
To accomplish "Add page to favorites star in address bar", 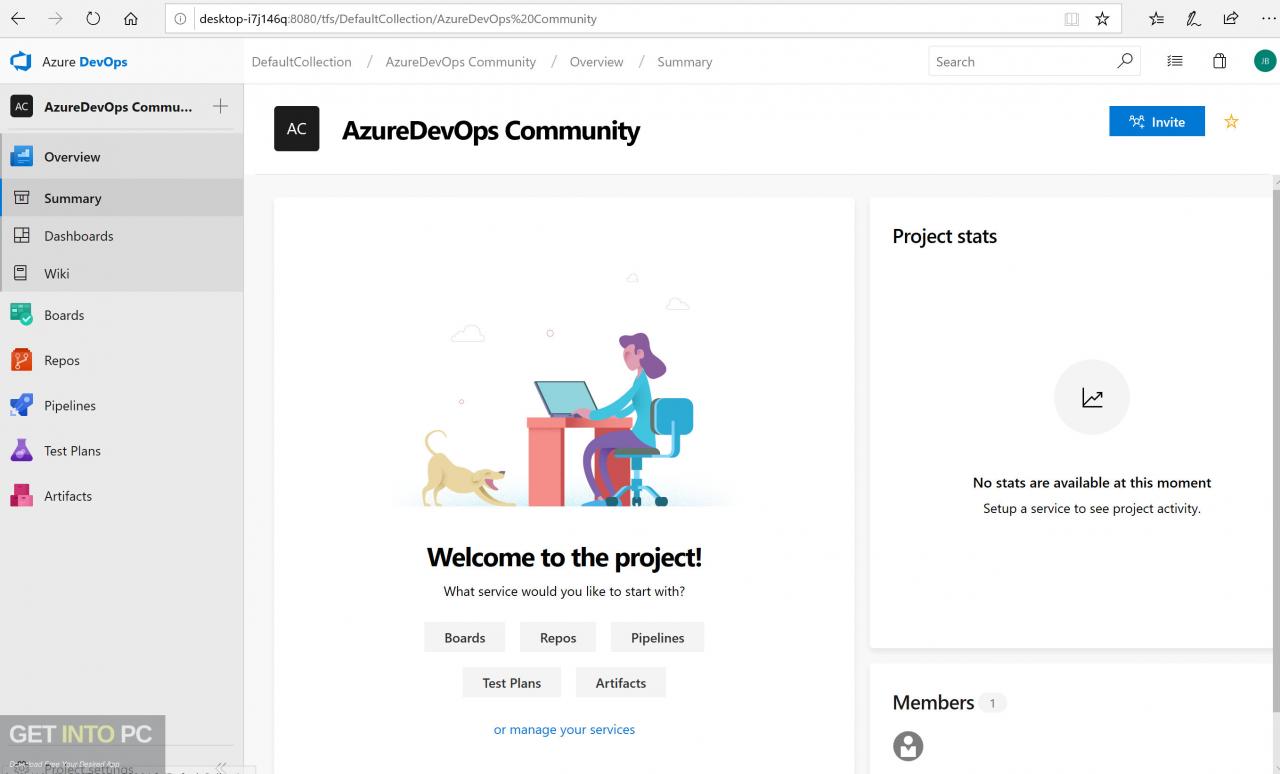I will tap(1102, 19).
